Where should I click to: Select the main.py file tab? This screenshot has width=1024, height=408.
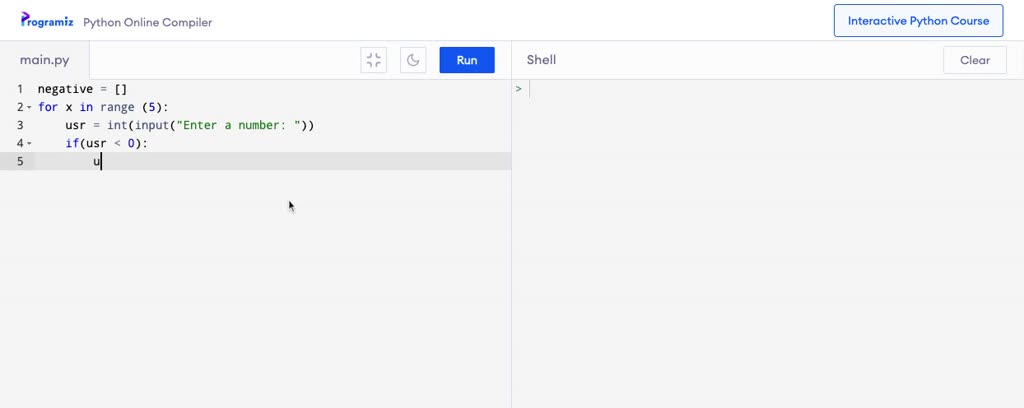click(45, 60)
